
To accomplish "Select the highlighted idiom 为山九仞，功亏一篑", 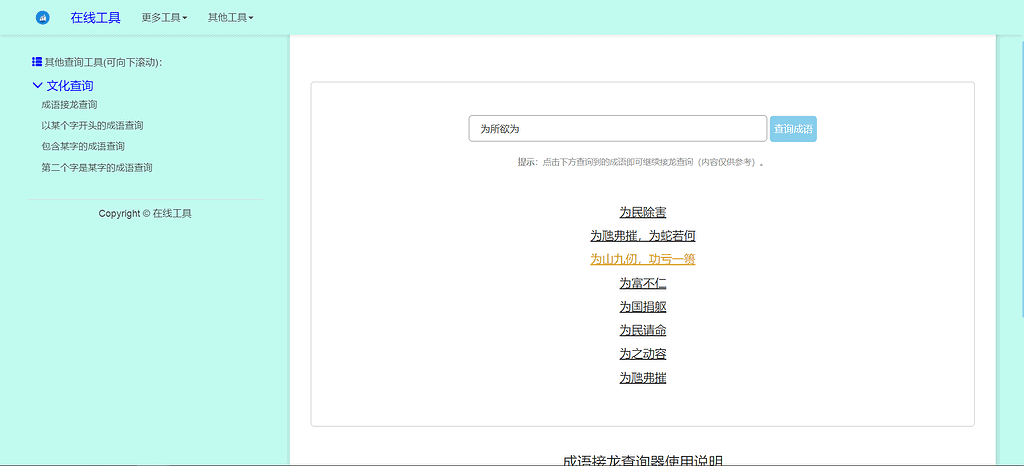I will tap(643, 259).
